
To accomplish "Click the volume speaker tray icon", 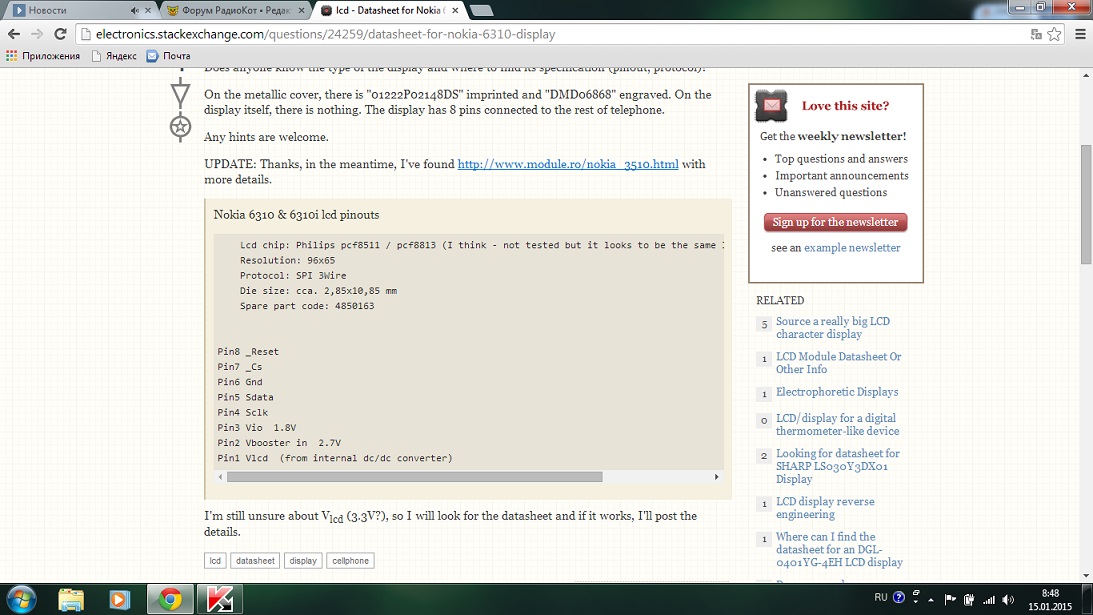I will 1008,600.
